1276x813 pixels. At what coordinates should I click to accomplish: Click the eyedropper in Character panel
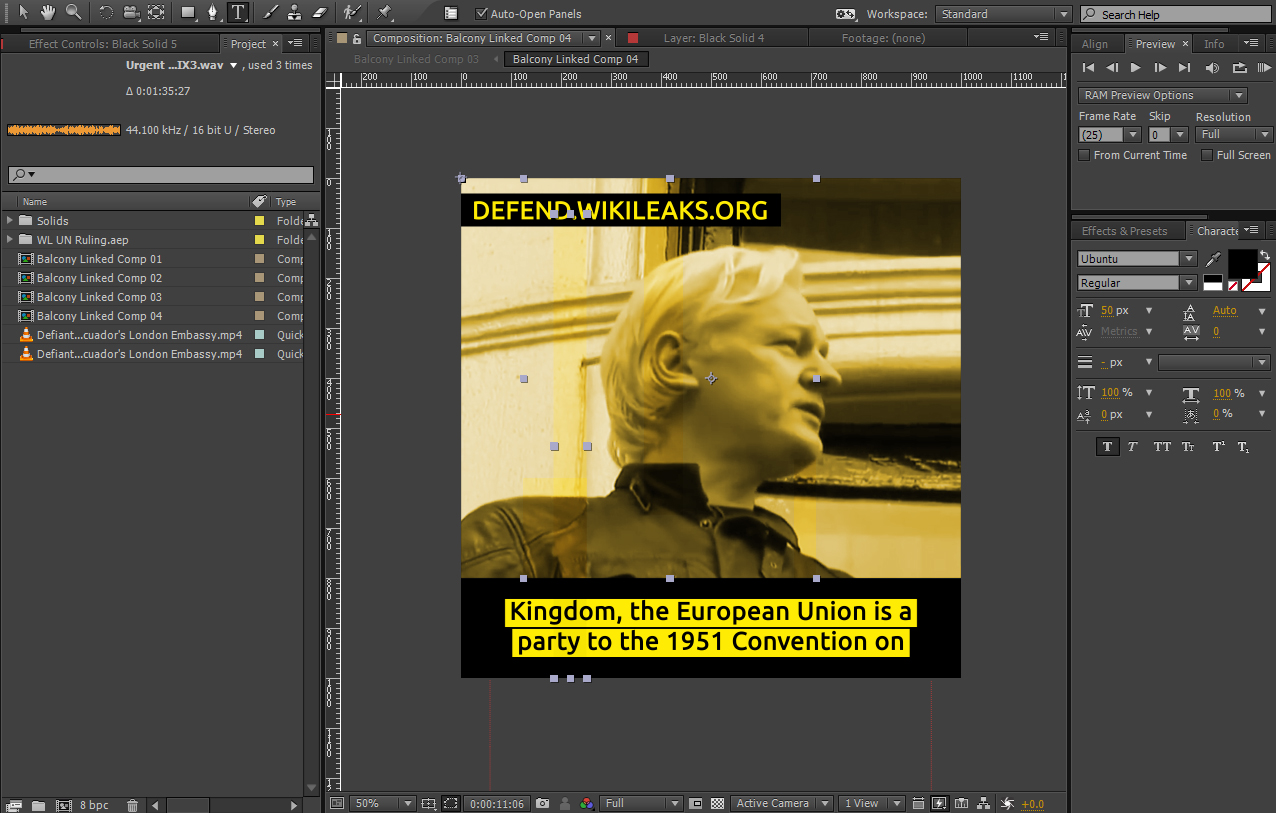[x=1213, y=259]
